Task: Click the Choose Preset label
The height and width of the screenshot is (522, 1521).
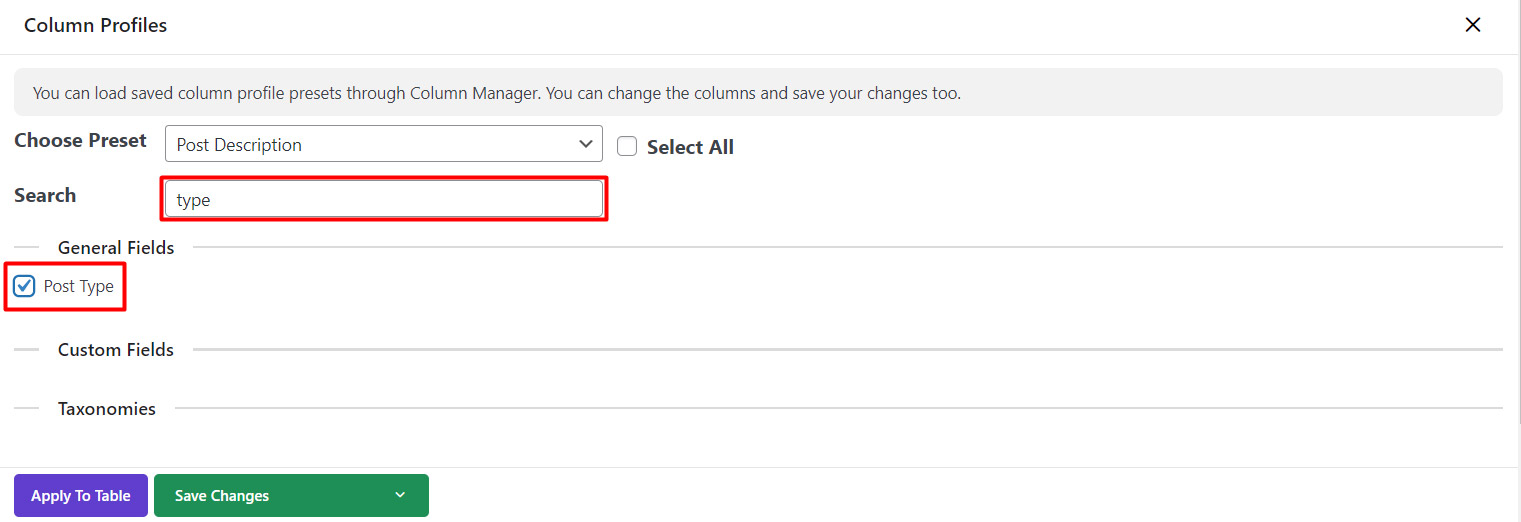Action: [x=80, y=141]
